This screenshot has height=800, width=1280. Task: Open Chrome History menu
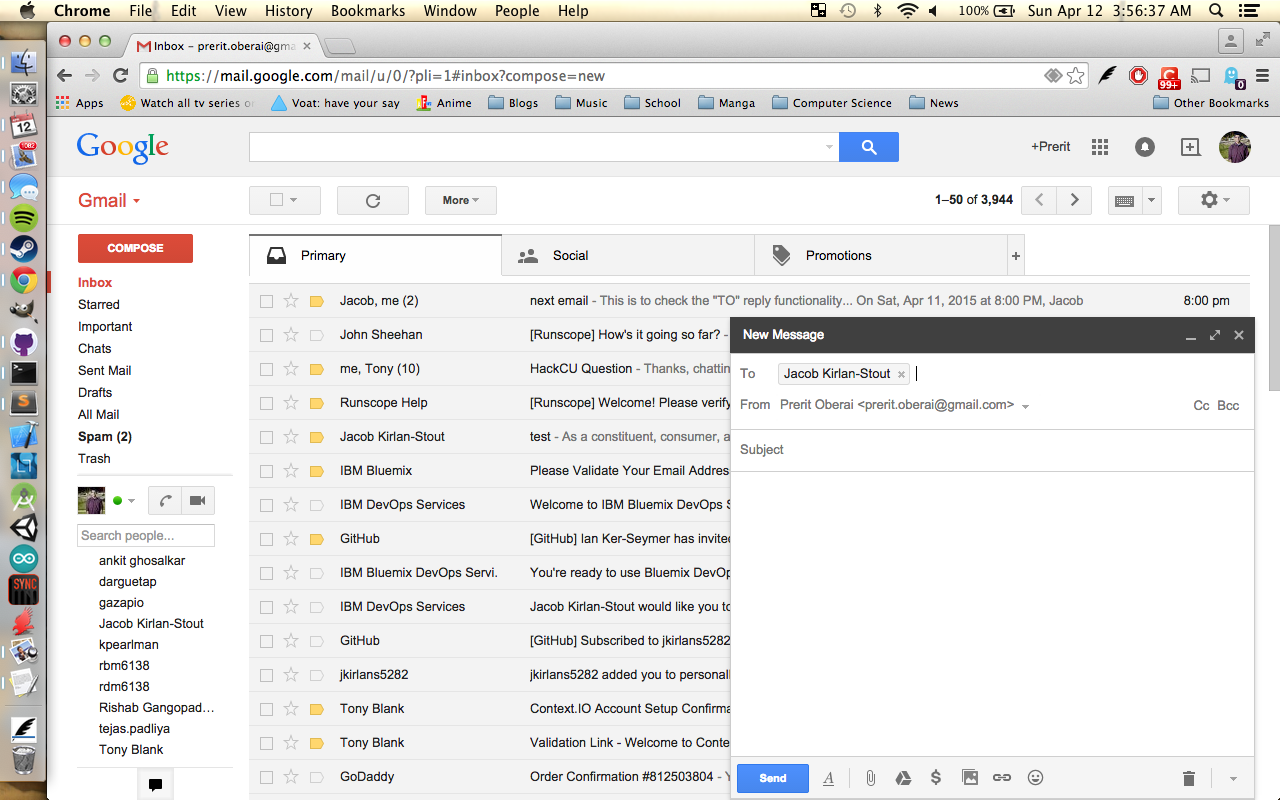coord(289,11)
